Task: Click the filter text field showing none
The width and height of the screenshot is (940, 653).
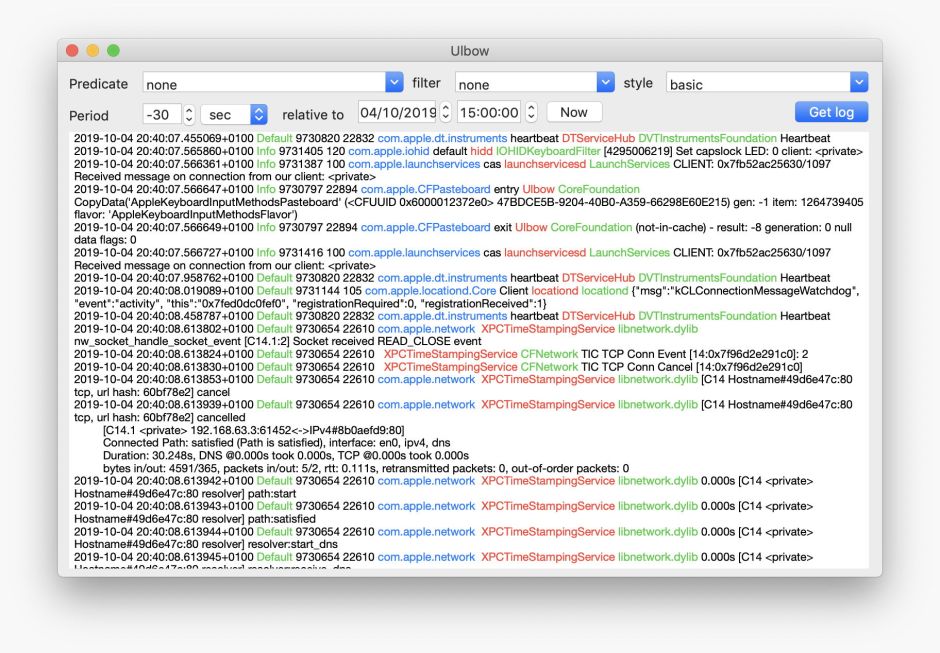Action: [x=525, y=84]
